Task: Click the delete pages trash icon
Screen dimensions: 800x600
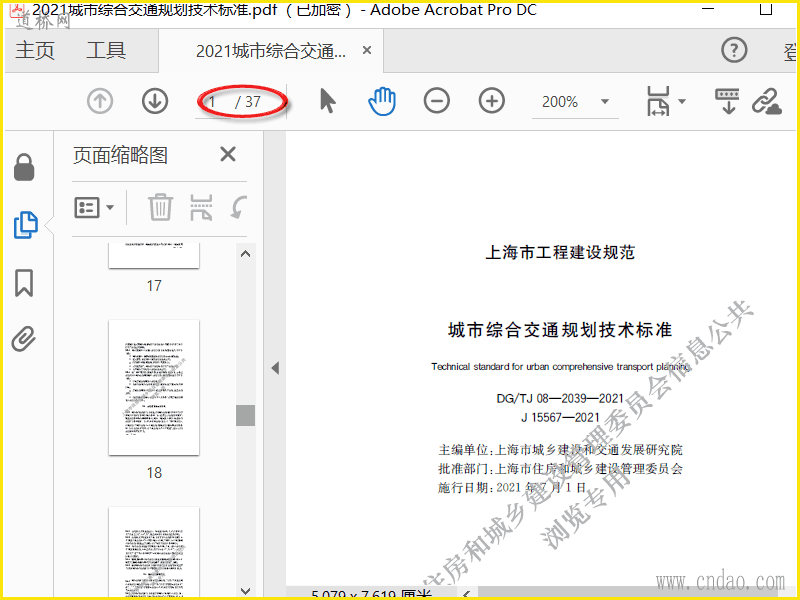Action: click(x=161, y=207)
